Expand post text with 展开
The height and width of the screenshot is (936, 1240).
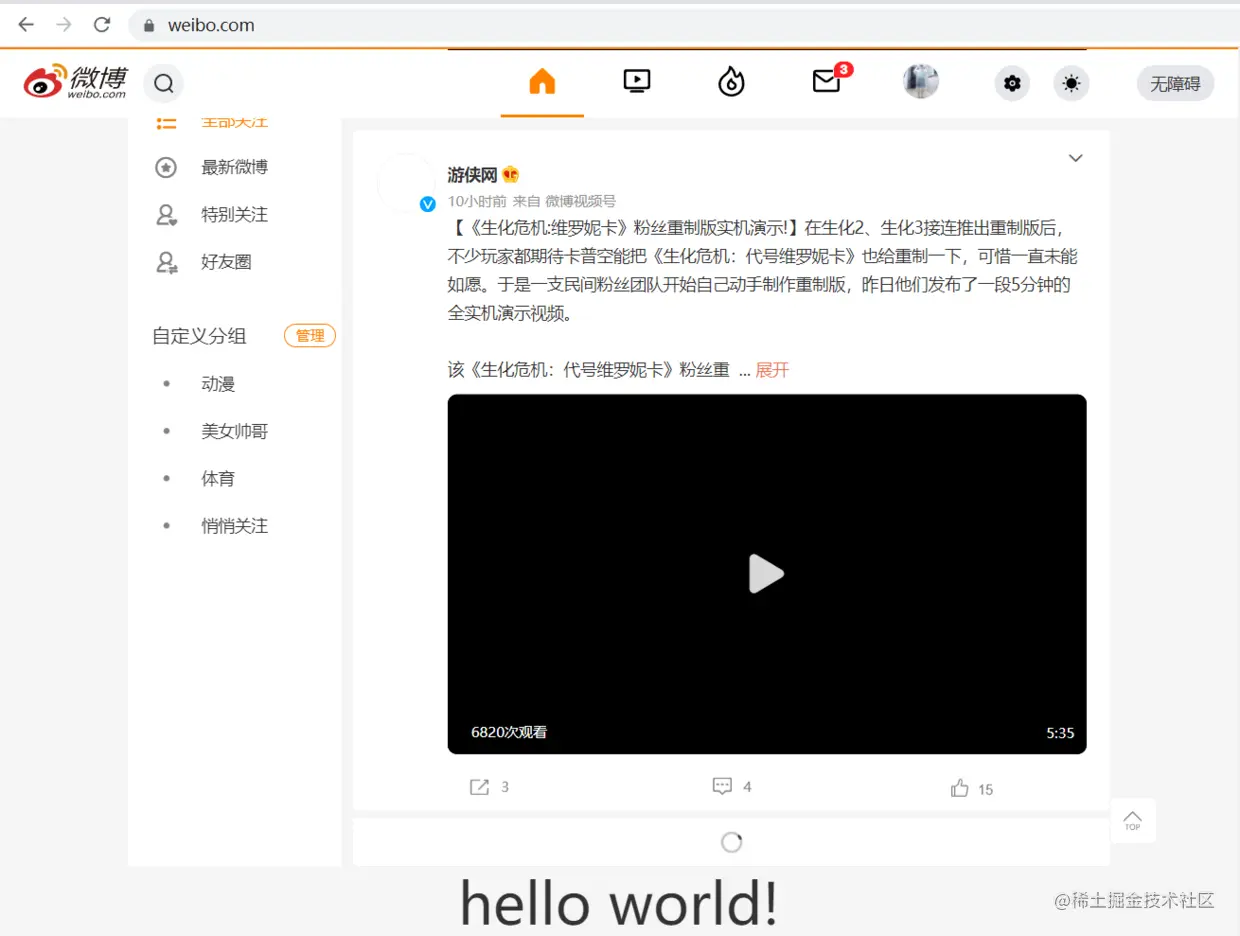pyautogui.click(x=772, y=370)
